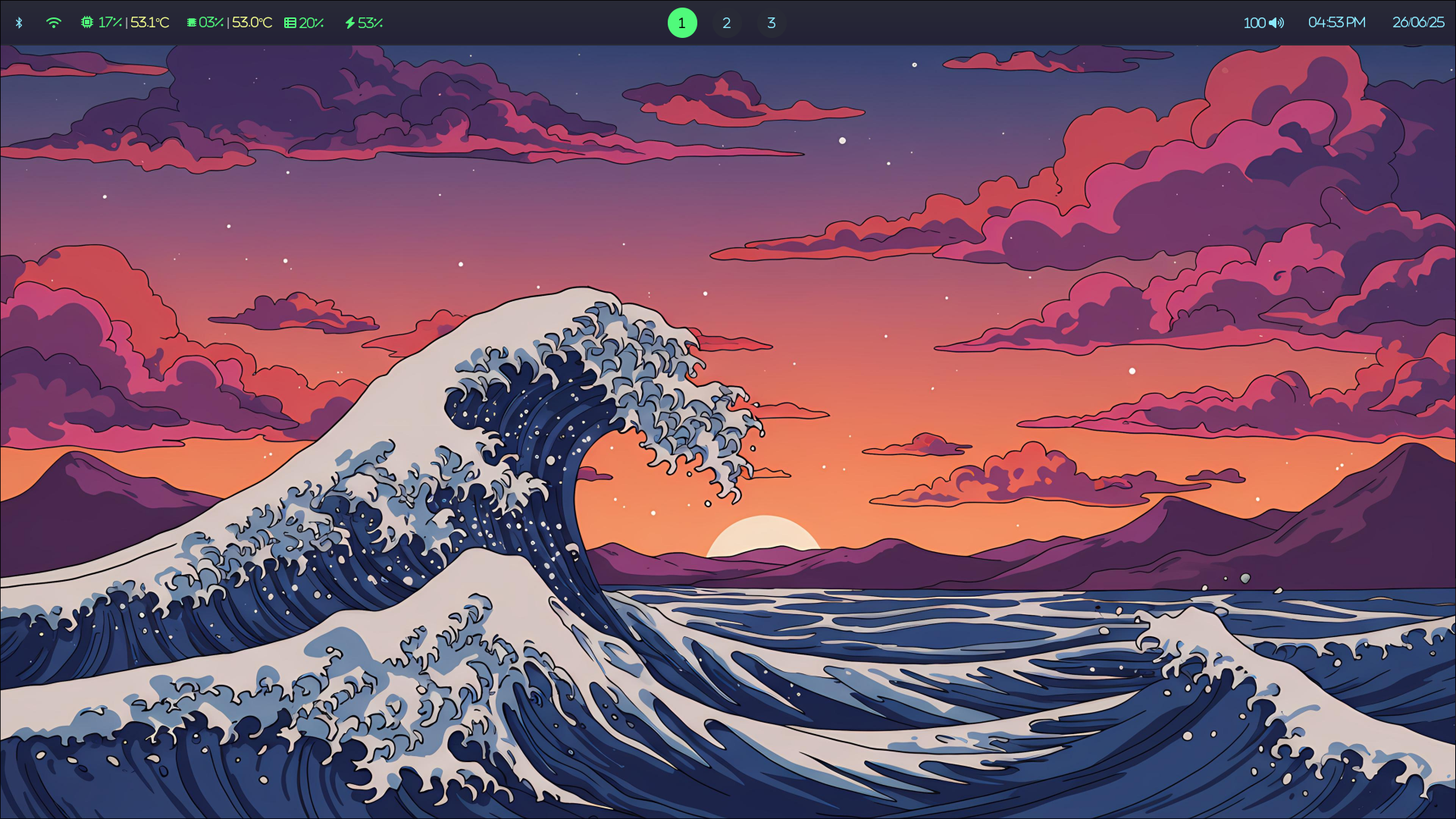The image size is (1456, 819).
Task: Click the GPU temperature reading 53.0°C
Action: tap(253, 22)
